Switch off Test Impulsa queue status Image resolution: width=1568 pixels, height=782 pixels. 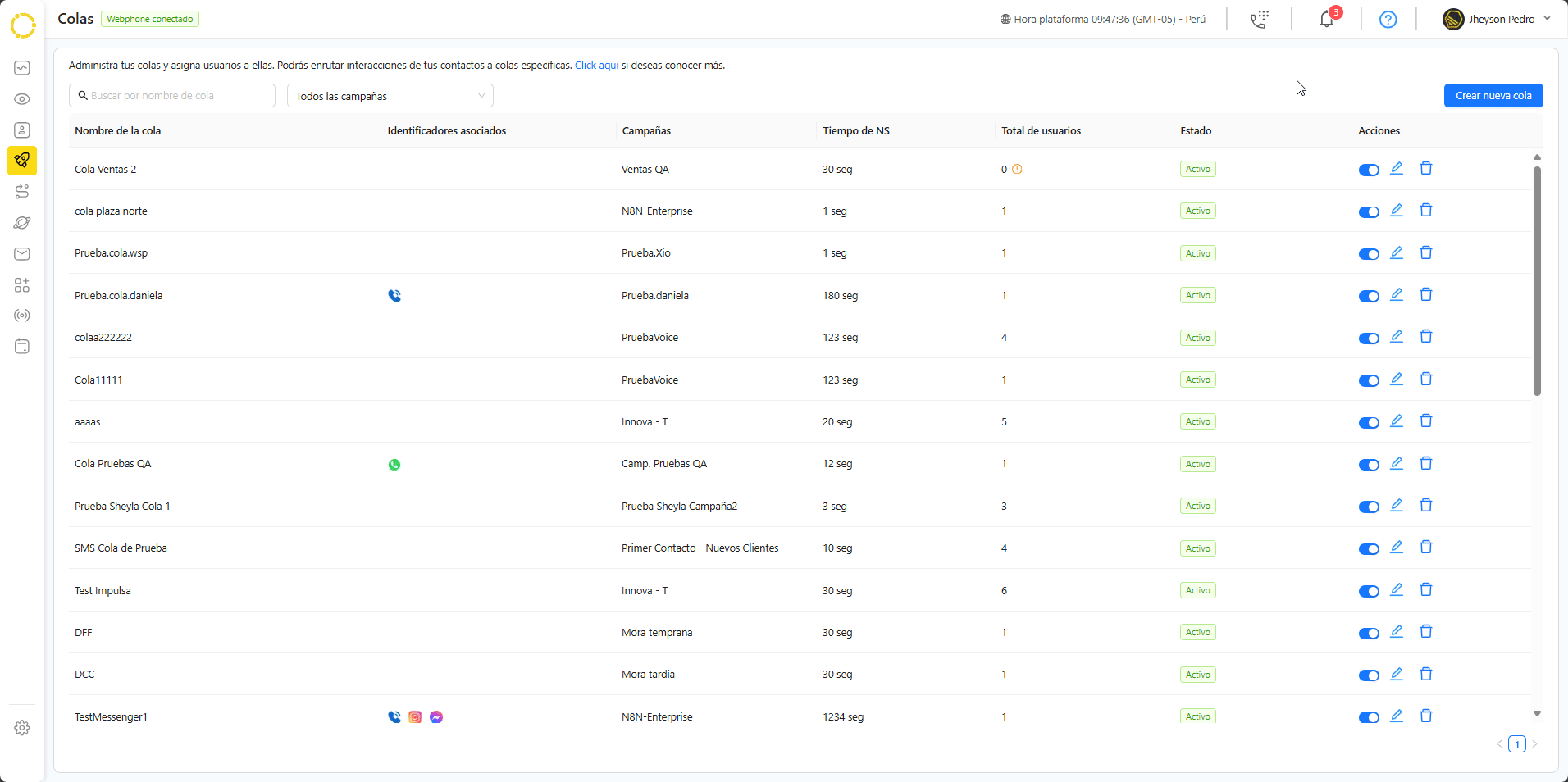point(1369,591)
